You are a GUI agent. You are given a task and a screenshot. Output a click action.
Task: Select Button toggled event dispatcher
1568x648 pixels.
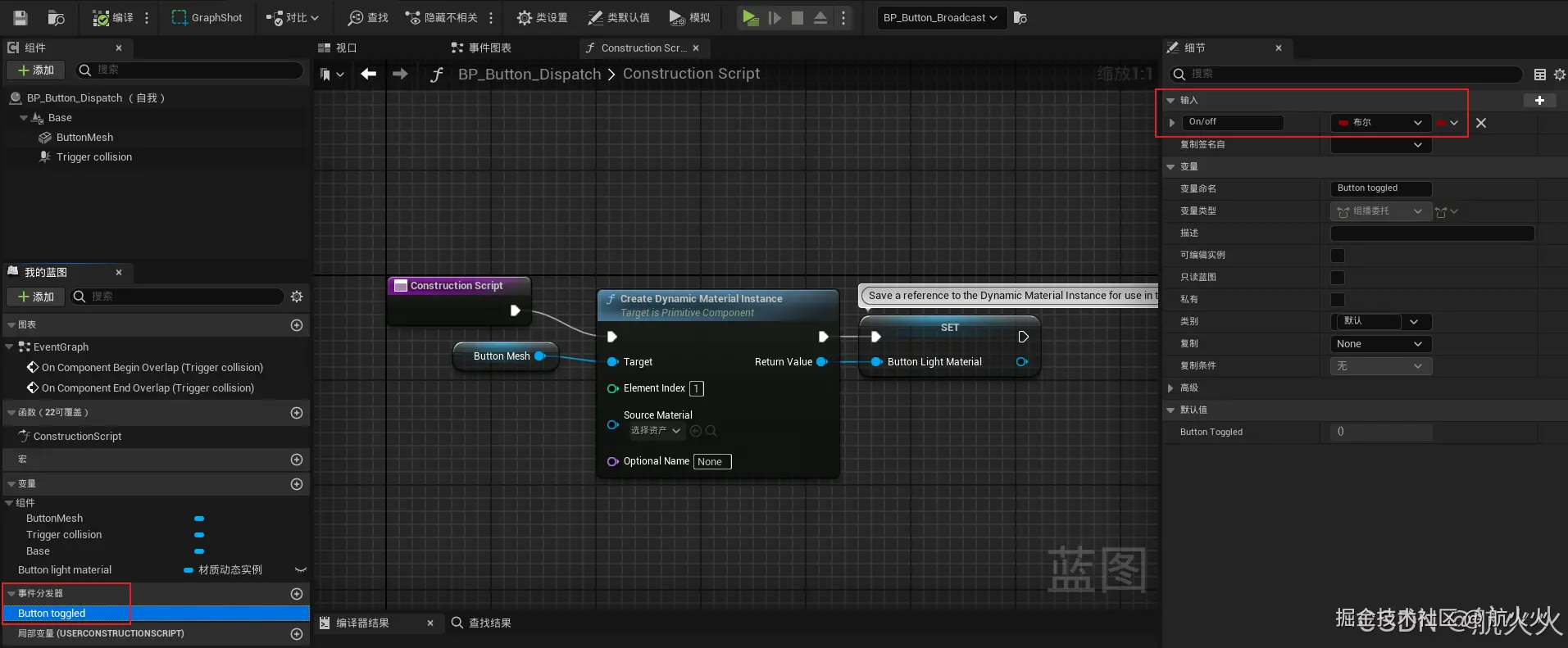(52, 614)
